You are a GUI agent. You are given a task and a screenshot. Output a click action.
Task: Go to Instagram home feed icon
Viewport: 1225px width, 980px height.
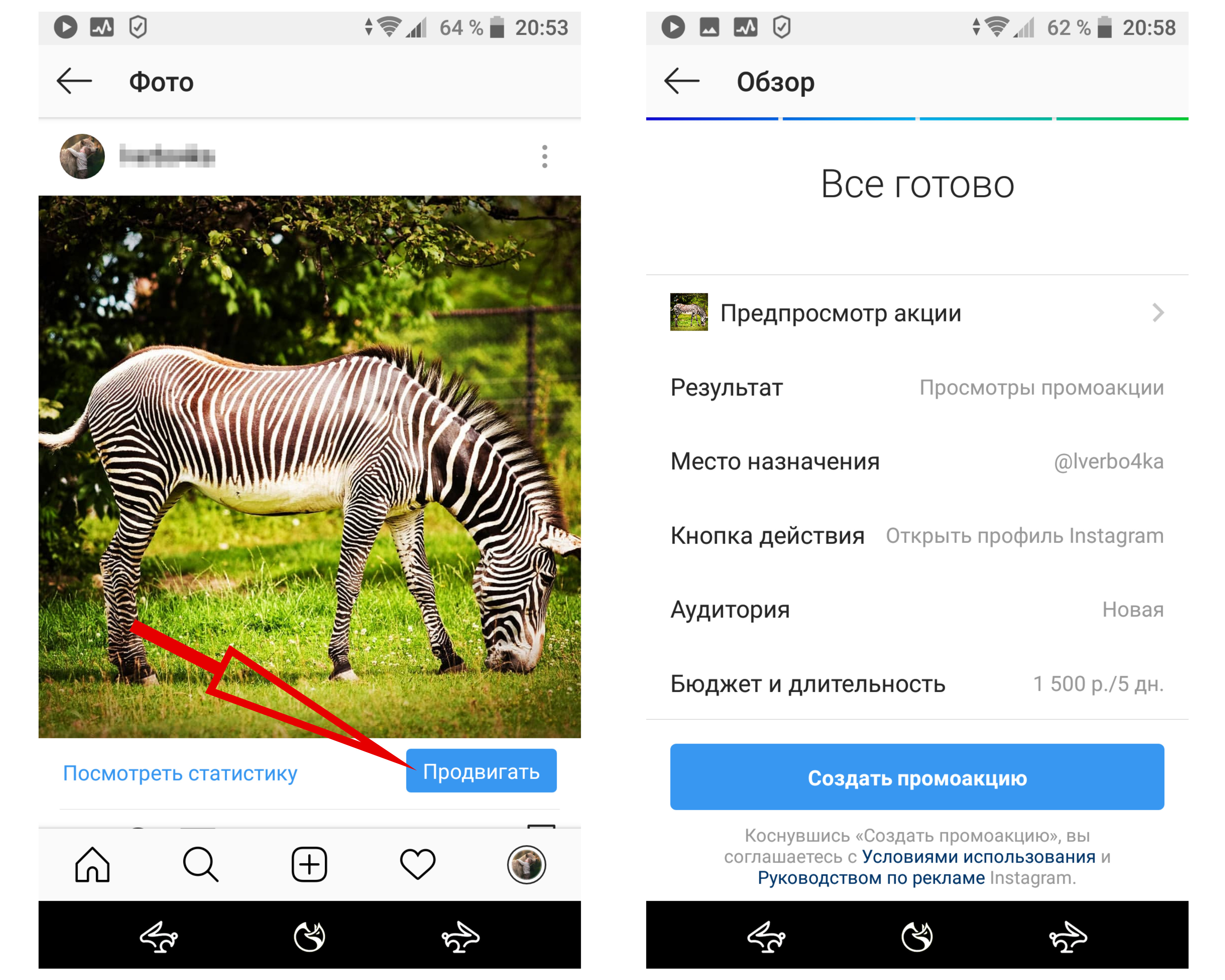pos(92,864)
